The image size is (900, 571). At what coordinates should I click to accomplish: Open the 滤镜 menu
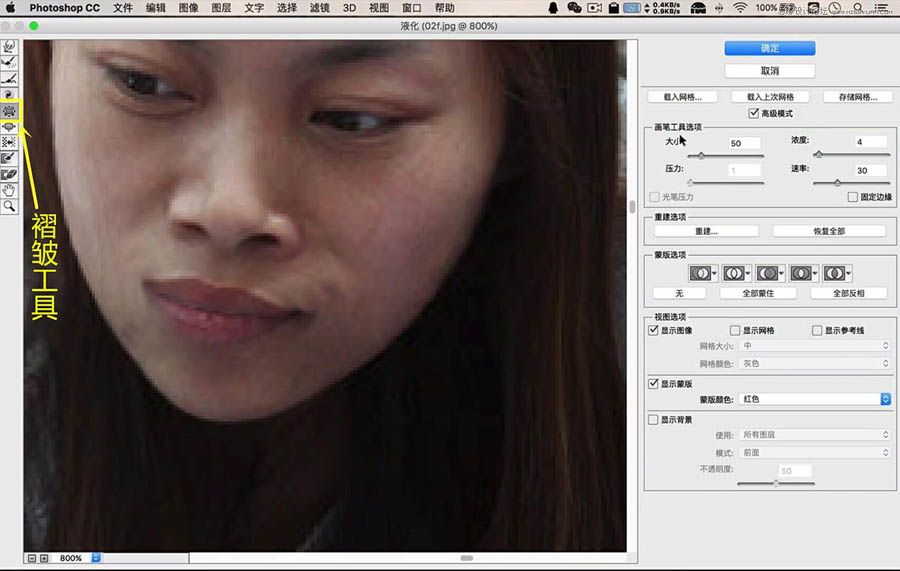[x=319, y=7]
